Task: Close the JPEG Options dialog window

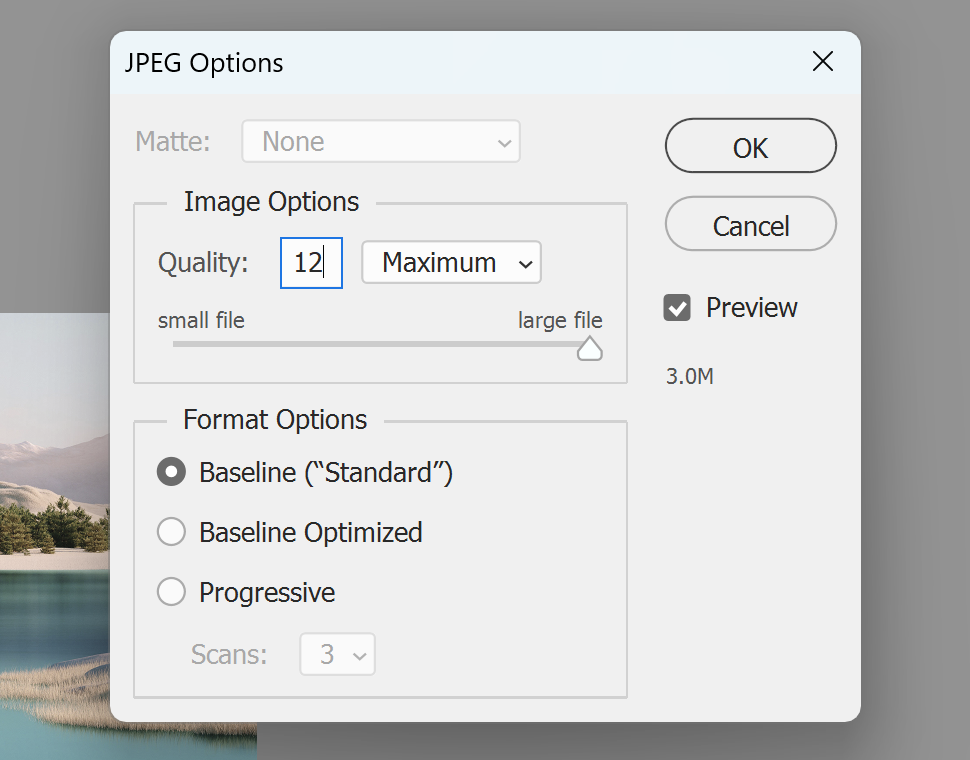Action: click(x=823, y=61)
